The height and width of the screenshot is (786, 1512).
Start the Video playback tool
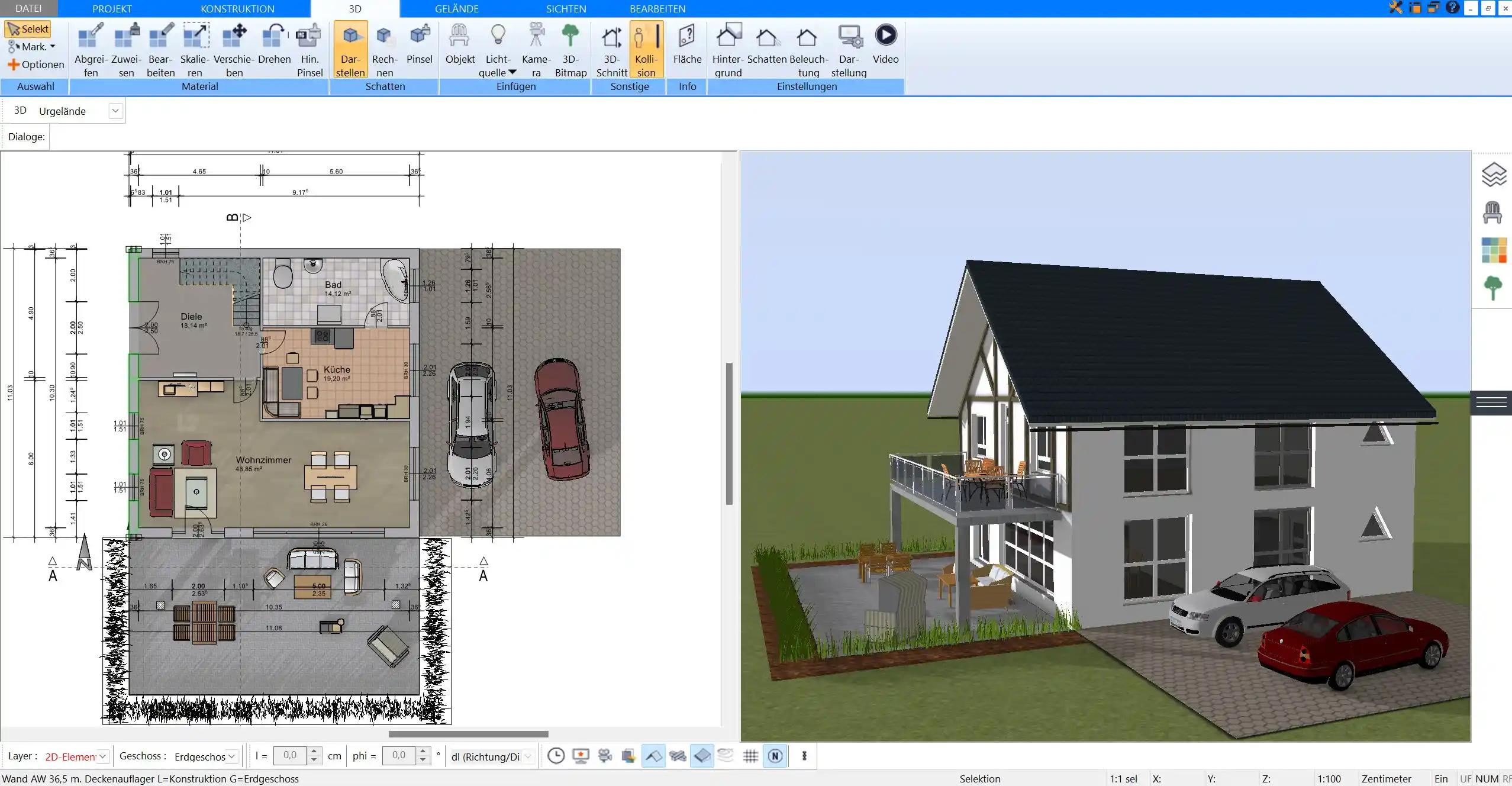(x=885, y=44)
